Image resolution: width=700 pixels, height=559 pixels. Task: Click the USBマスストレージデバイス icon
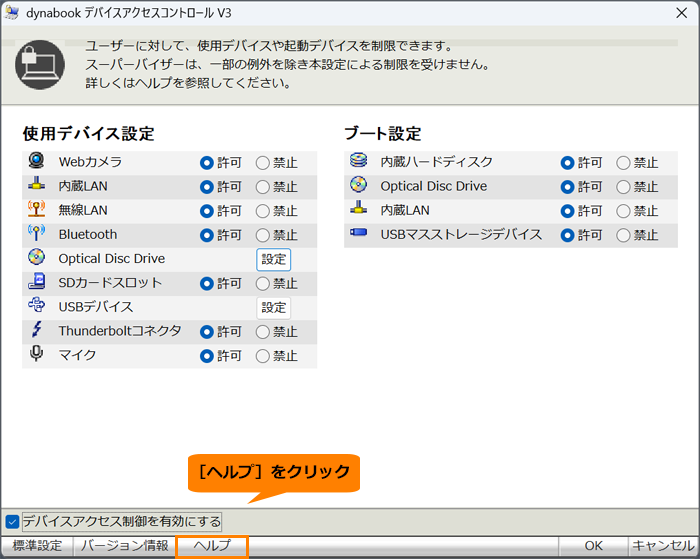pyautogui.click(x=358, y=232)
